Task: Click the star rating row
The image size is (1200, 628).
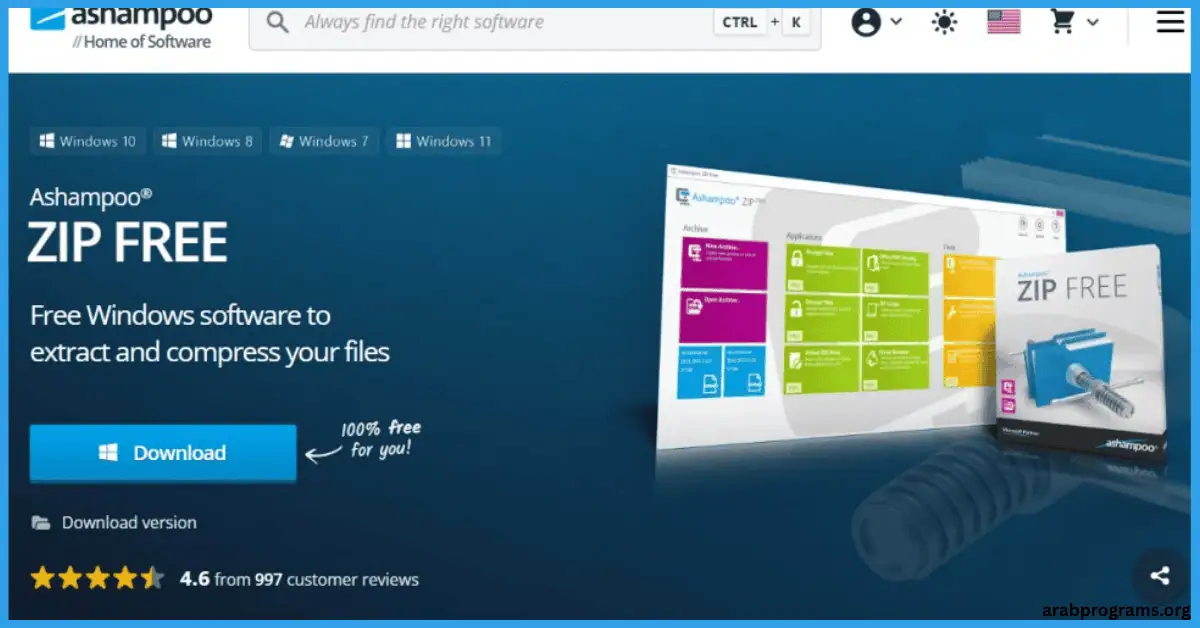Action: [x=97, y=578]
